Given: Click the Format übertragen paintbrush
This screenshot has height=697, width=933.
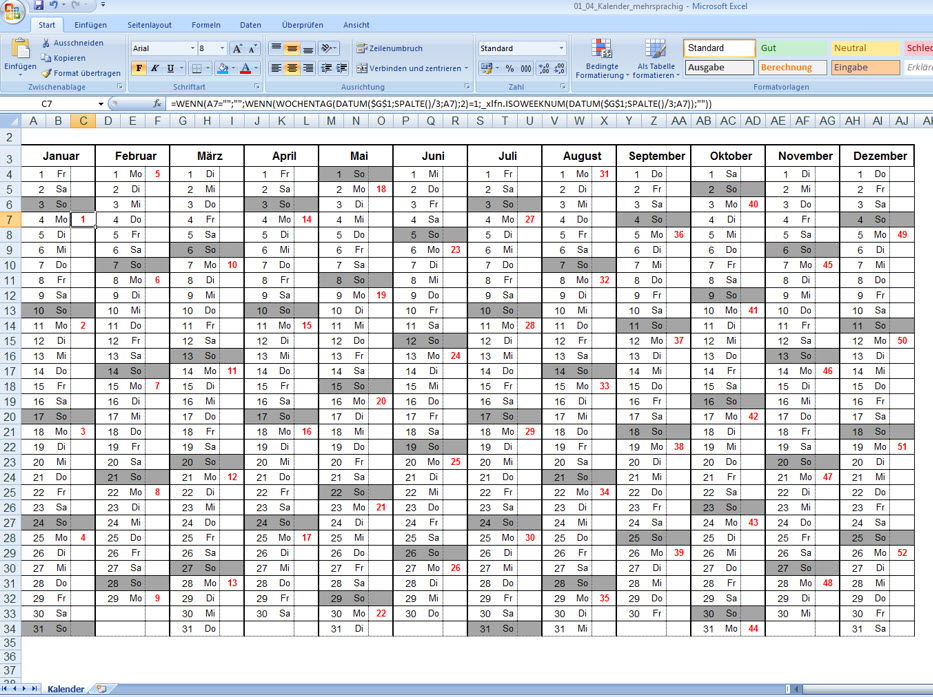Looking at the screenshot, I should (47, 73).
